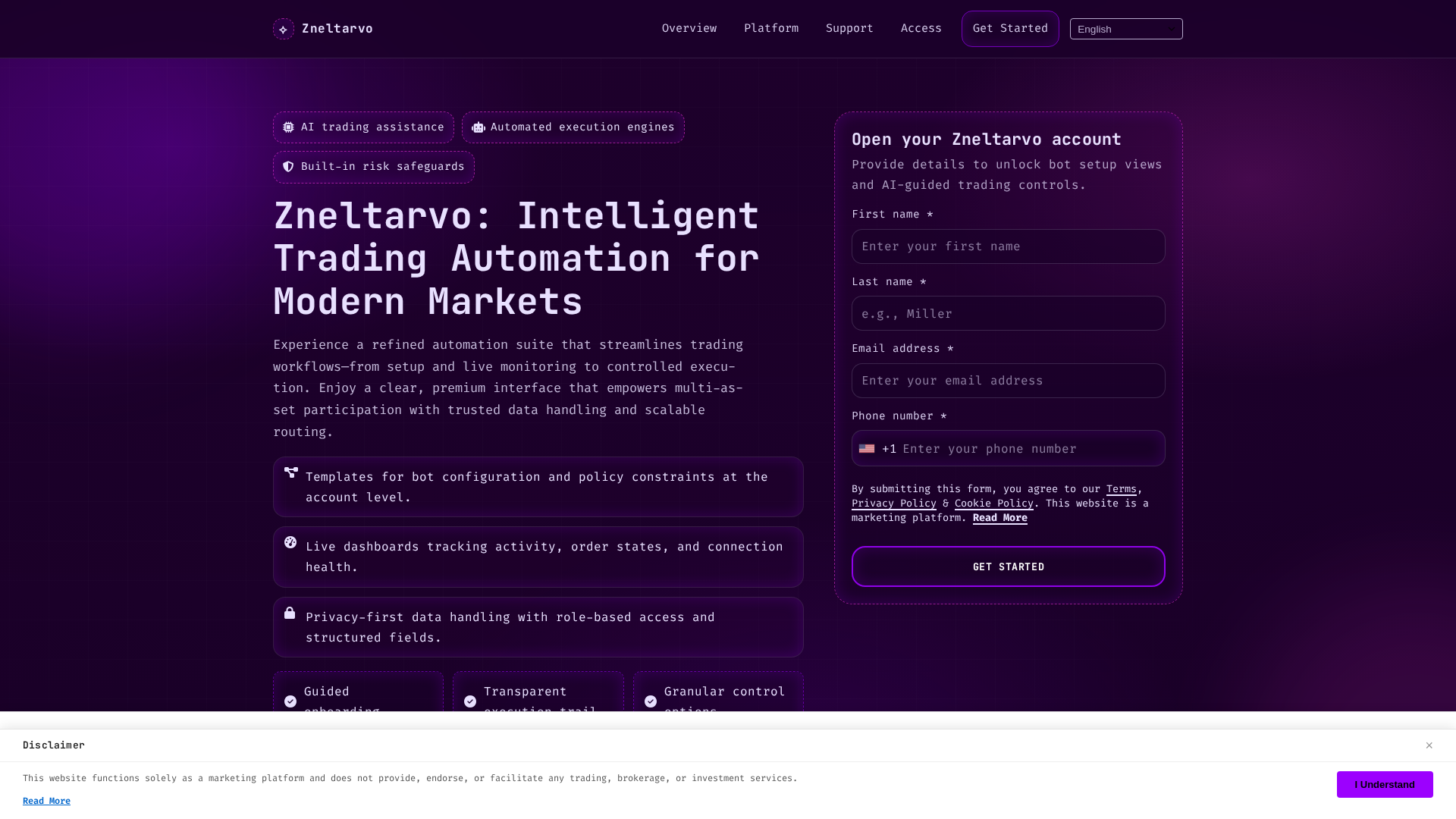Screen dimensions: 1456x819
Task: Open the Terms link
Action: [1121, 489]
